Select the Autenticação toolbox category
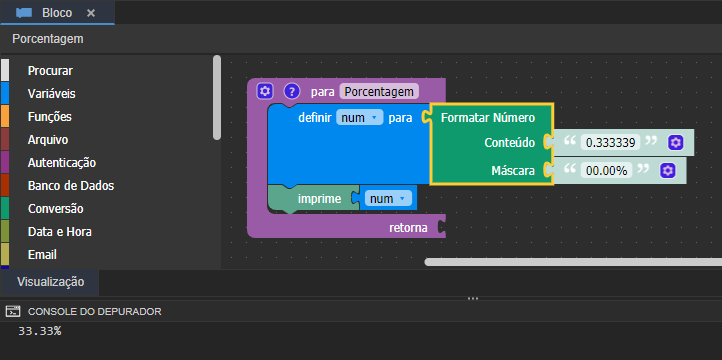Screen dimensions: 722x360 [62, 163]
